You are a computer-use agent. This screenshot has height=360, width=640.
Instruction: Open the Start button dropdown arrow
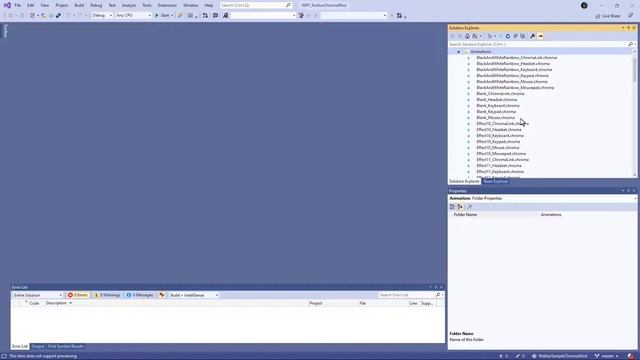point(172,16)
